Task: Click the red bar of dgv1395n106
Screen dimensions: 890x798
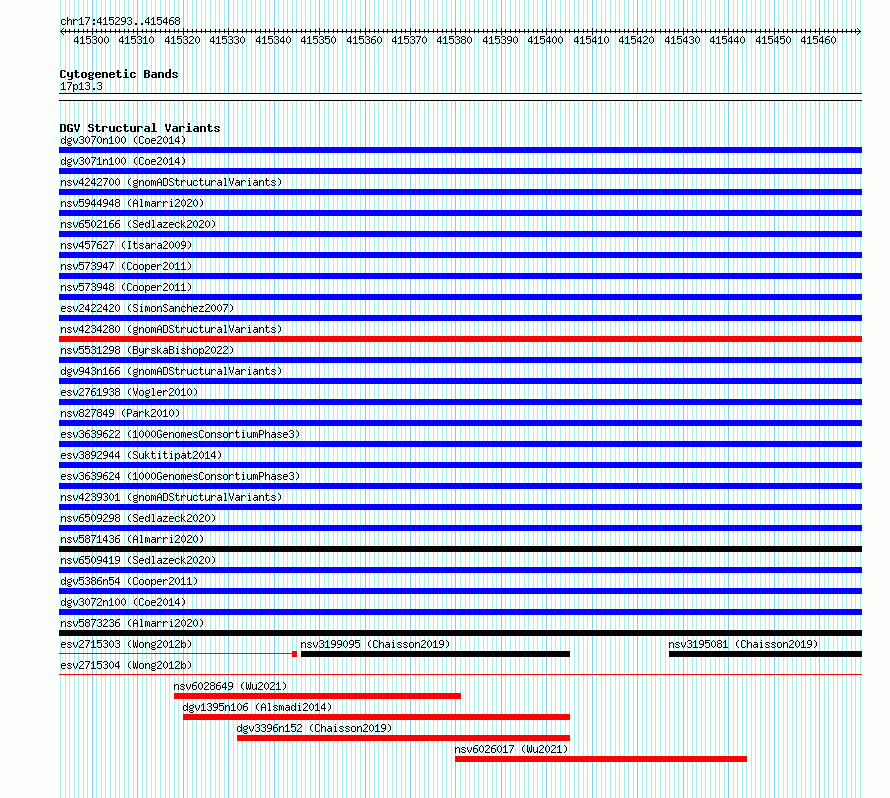Action: (x=376, y=717)
